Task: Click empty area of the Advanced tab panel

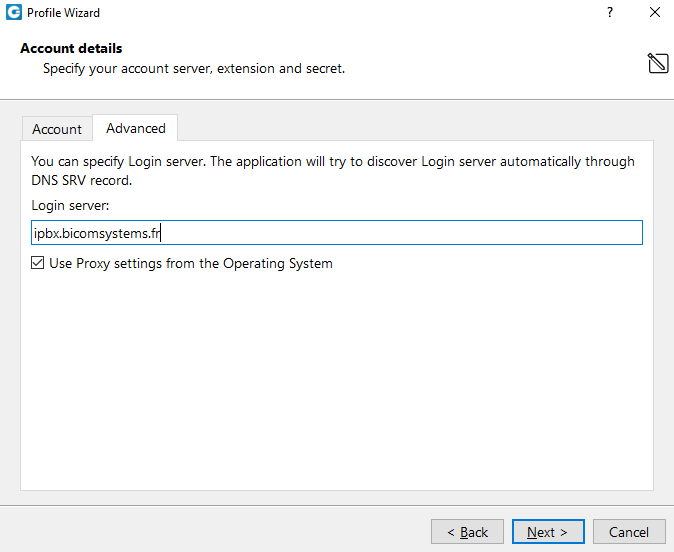Action: pyautogui.click(x=337, y=378)
